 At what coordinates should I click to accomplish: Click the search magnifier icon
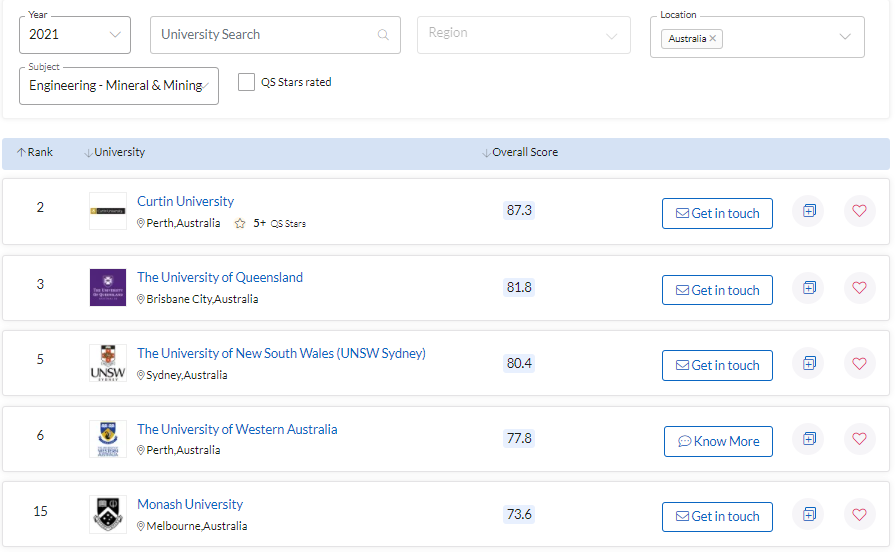pos(383,35)
